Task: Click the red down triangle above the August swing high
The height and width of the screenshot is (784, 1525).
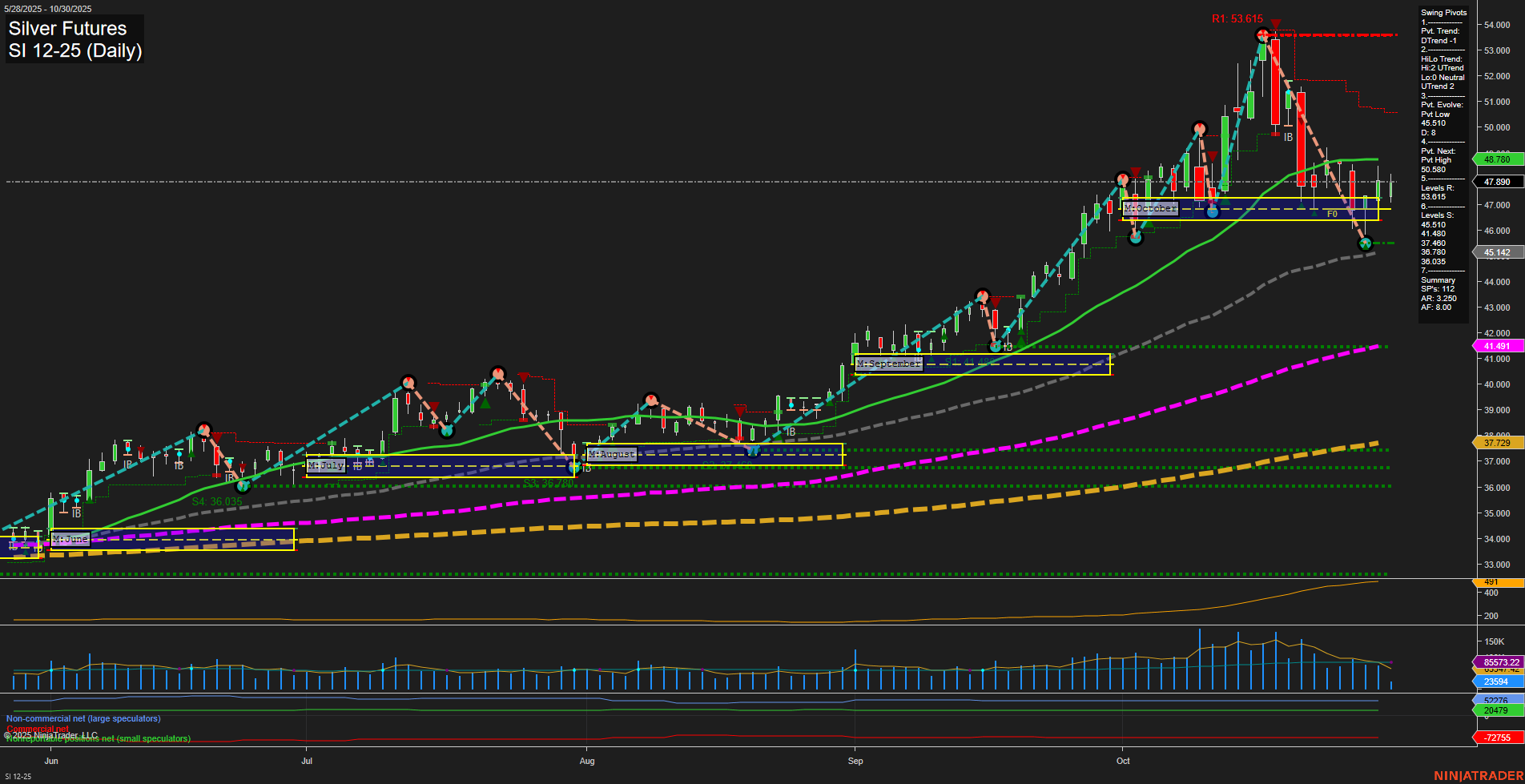Action: pos(738,410)
